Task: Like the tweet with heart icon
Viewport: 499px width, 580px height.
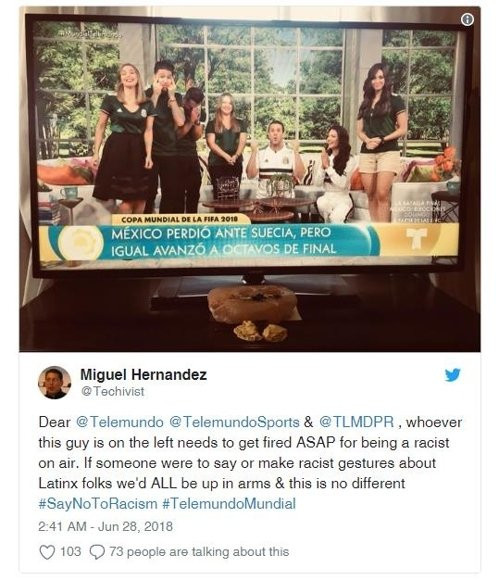Action: tap(47, 552)
